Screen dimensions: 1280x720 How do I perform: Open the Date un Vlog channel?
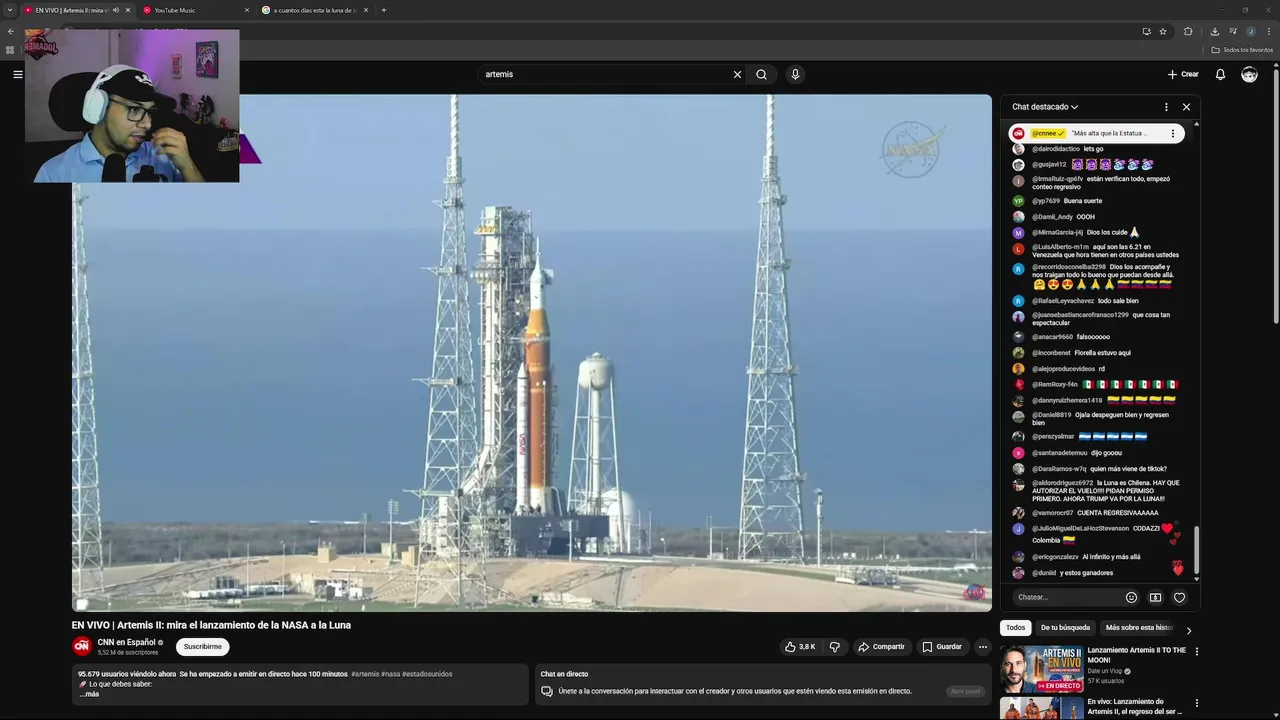1105,671
